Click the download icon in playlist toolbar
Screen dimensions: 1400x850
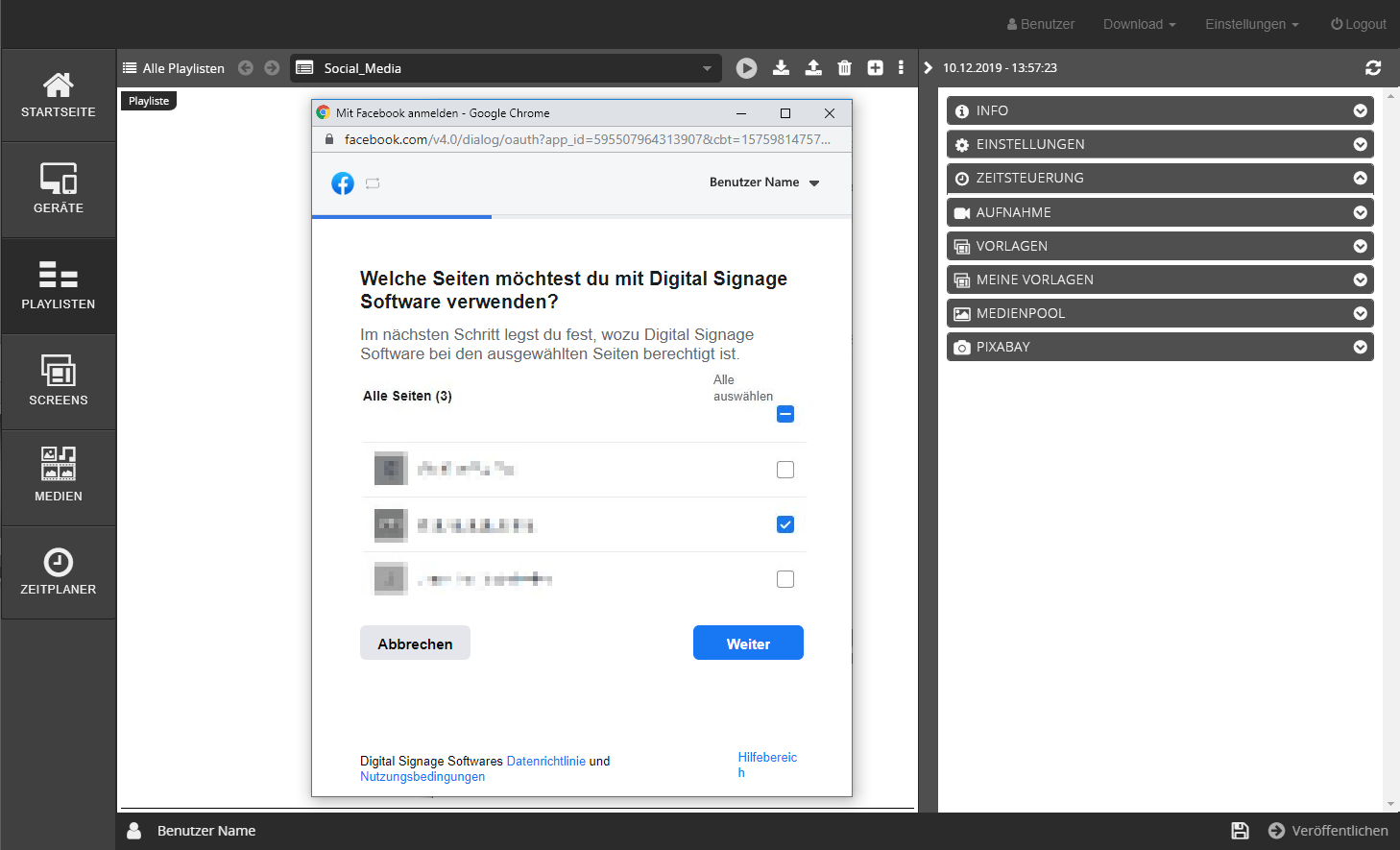click(781, 68)
